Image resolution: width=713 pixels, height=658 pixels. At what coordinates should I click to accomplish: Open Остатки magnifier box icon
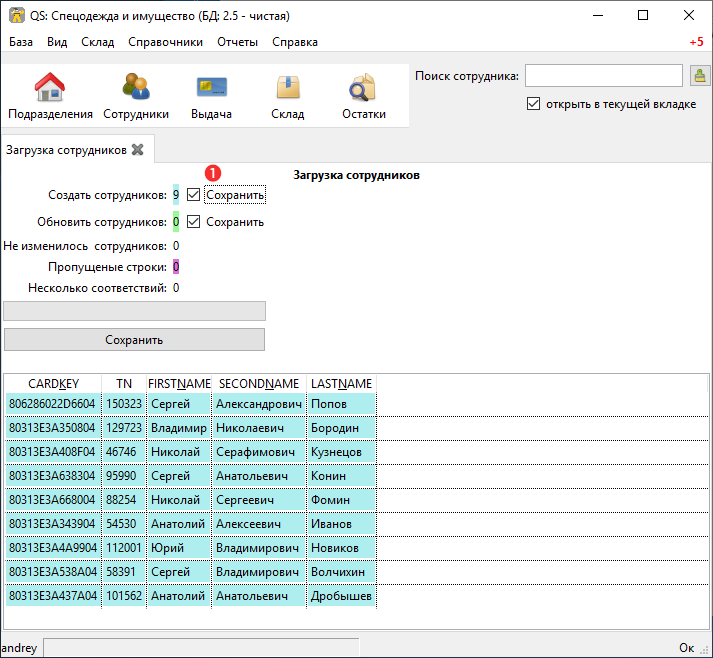tap(363, 87)
